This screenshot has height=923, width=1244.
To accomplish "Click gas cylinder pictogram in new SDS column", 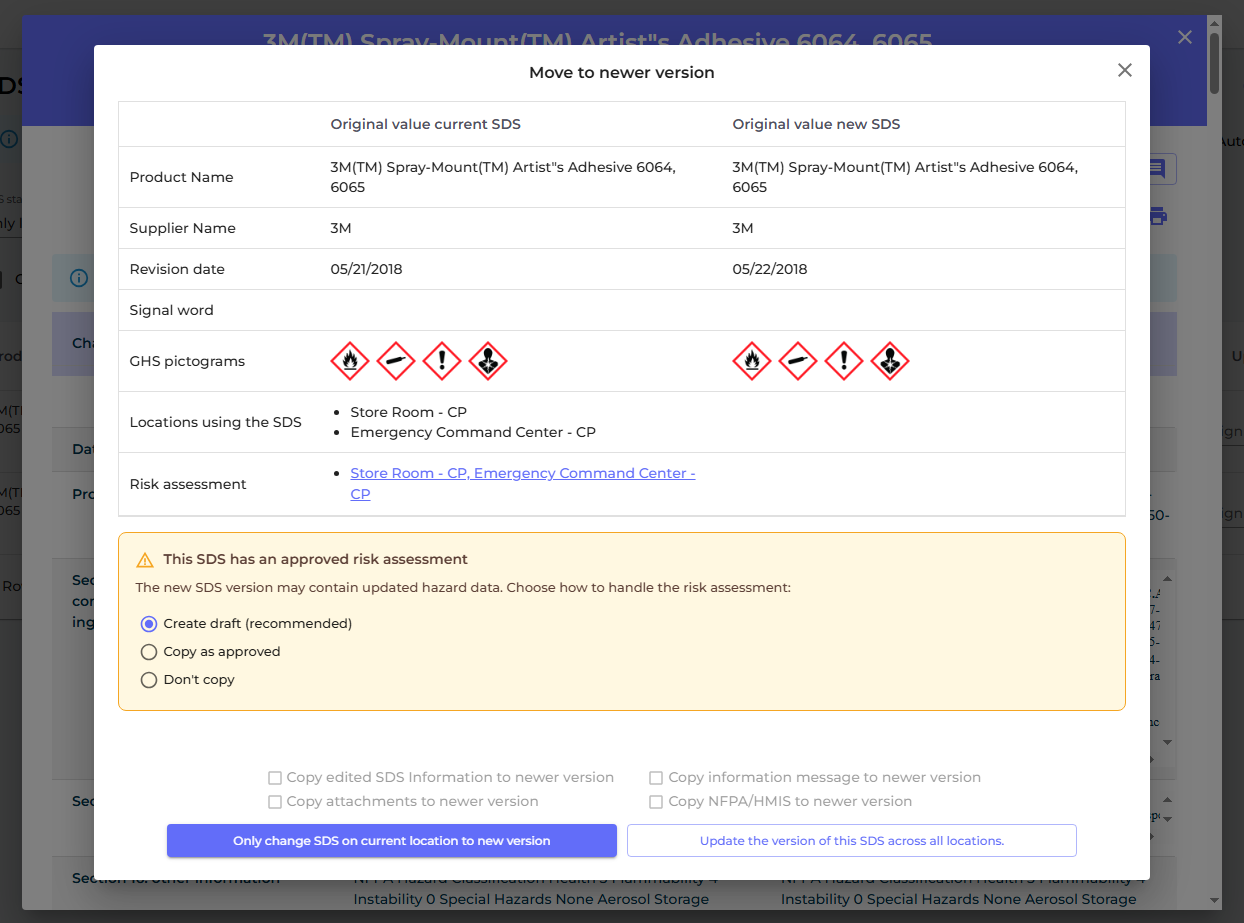I will point(798,361).
